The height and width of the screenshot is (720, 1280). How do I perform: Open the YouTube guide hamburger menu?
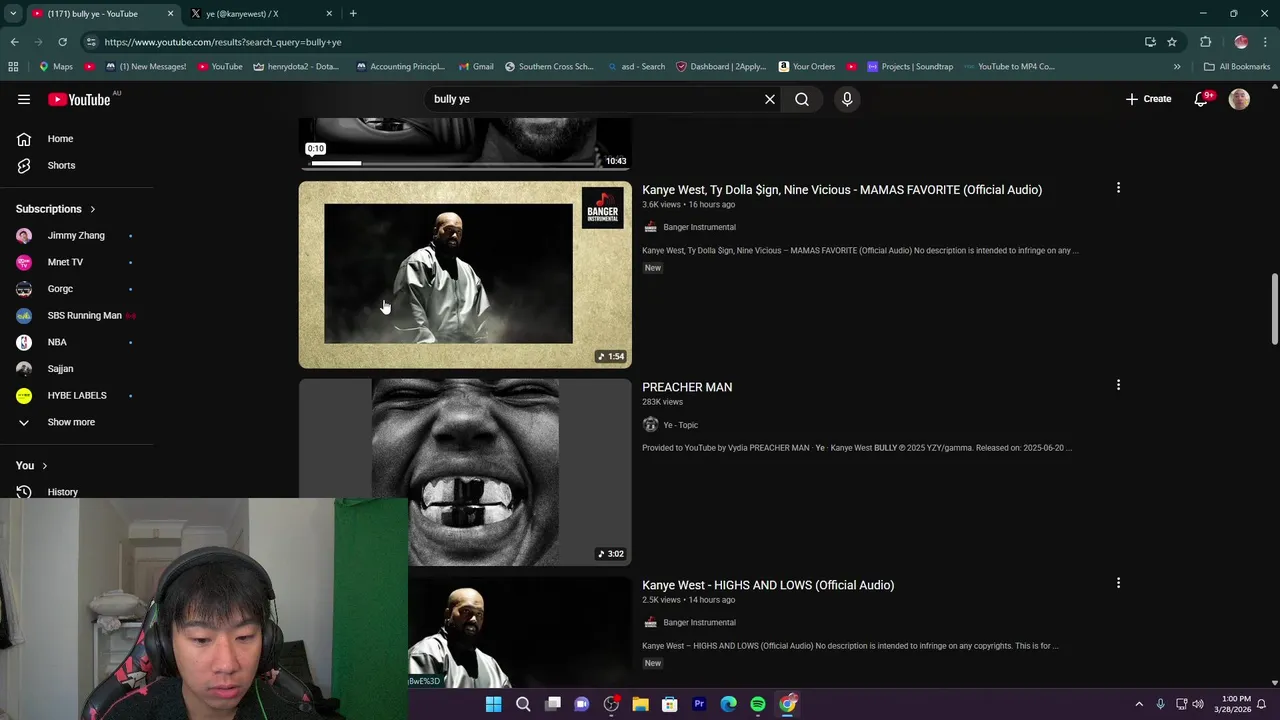tap(24, 99)
